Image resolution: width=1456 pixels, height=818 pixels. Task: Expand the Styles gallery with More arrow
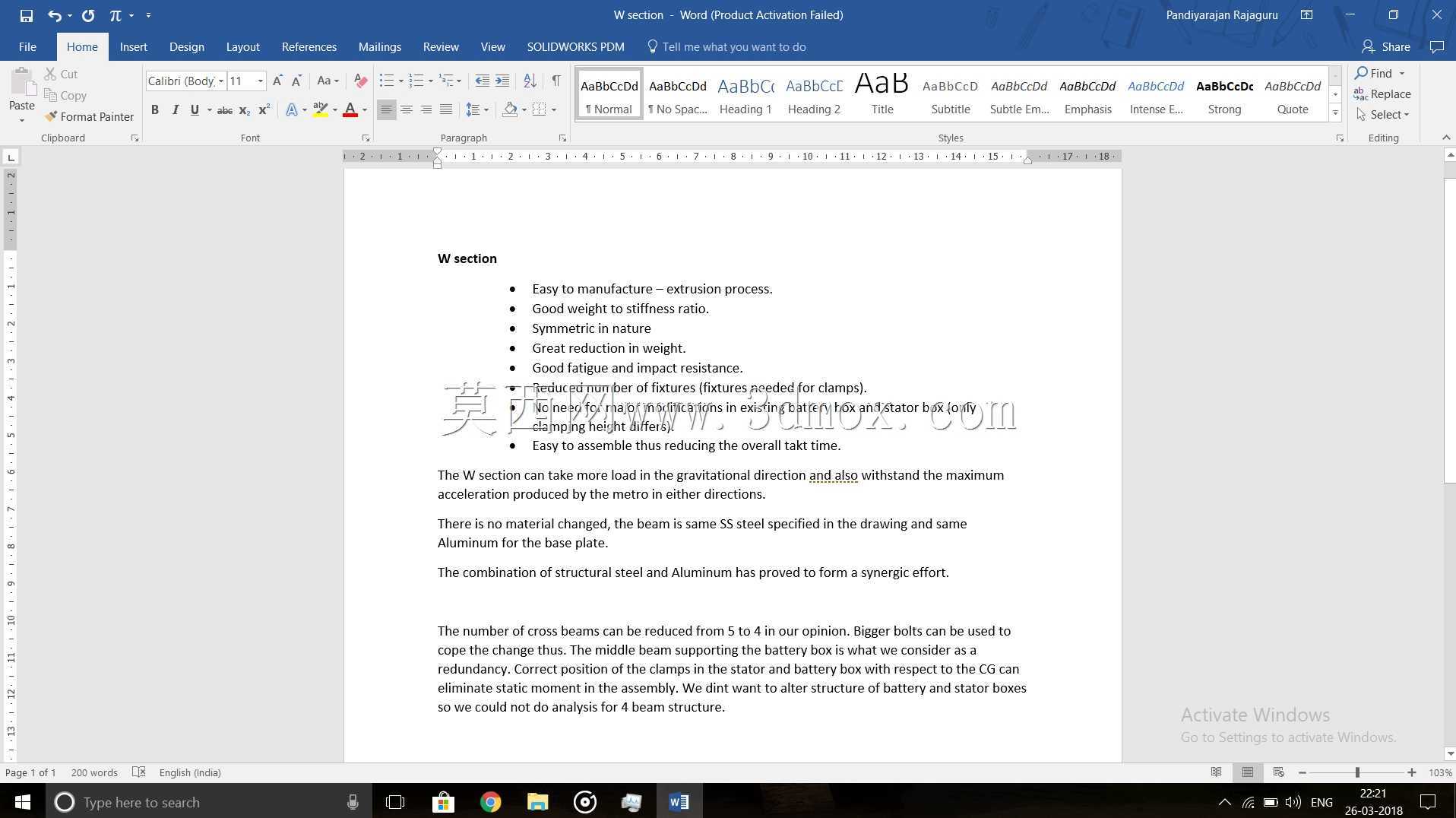pyautogui.click(x=1335, y=113)
